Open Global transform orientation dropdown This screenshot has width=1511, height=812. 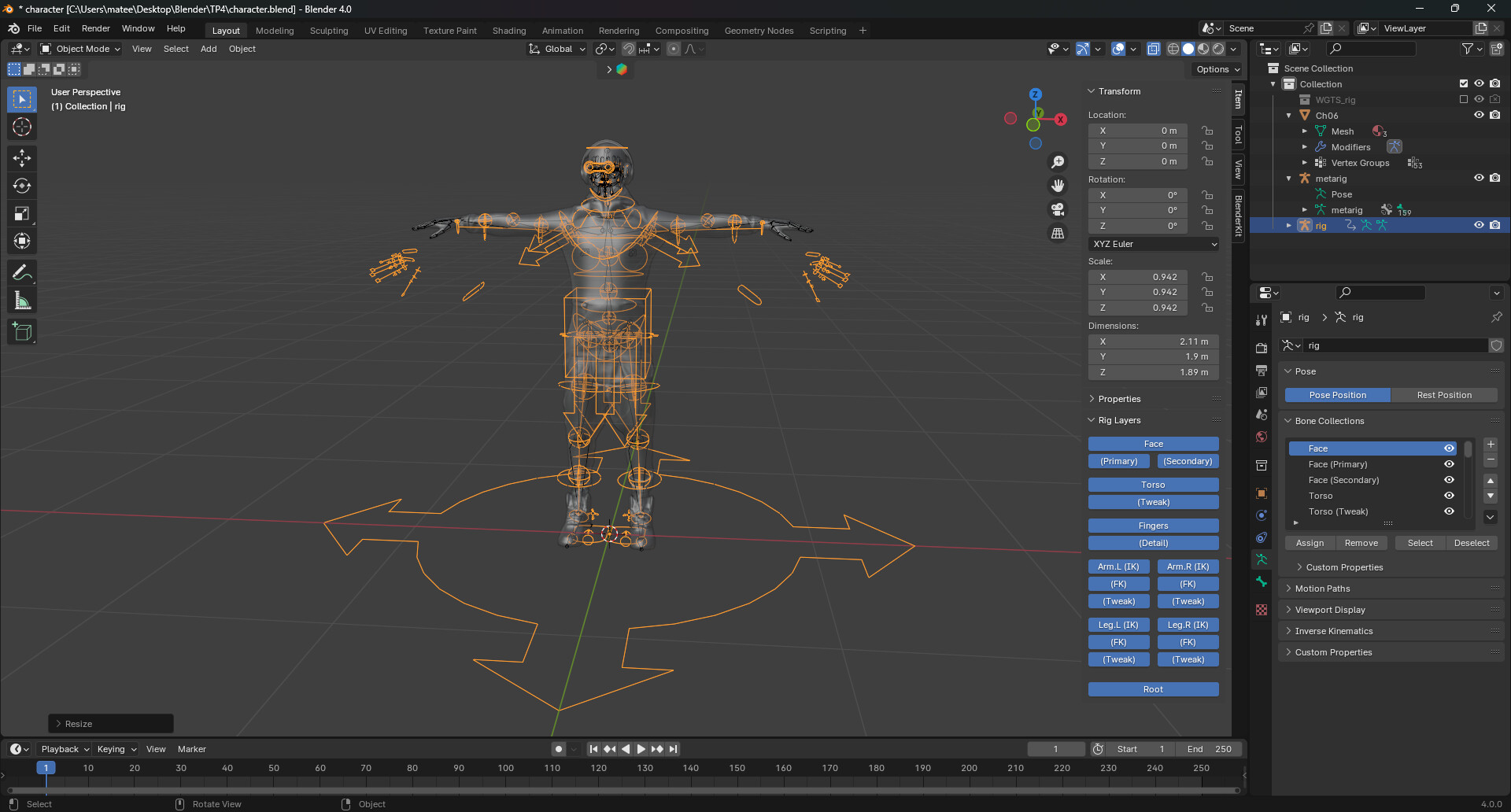coord(557,49)
